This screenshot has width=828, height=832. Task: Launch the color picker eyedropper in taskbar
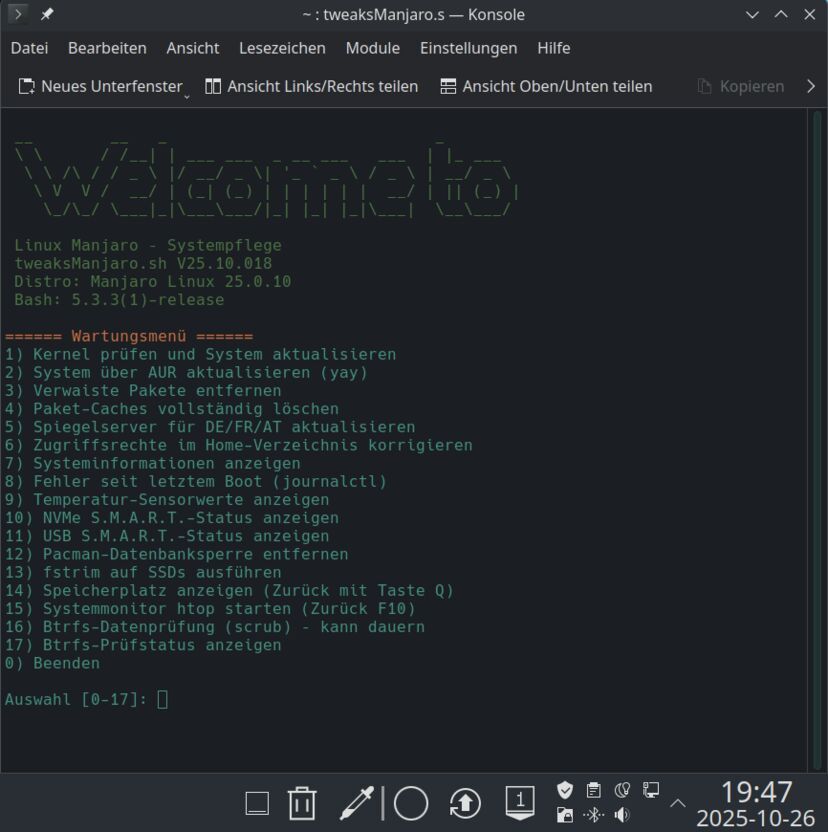pyautogui.click(x=356, y=803)
